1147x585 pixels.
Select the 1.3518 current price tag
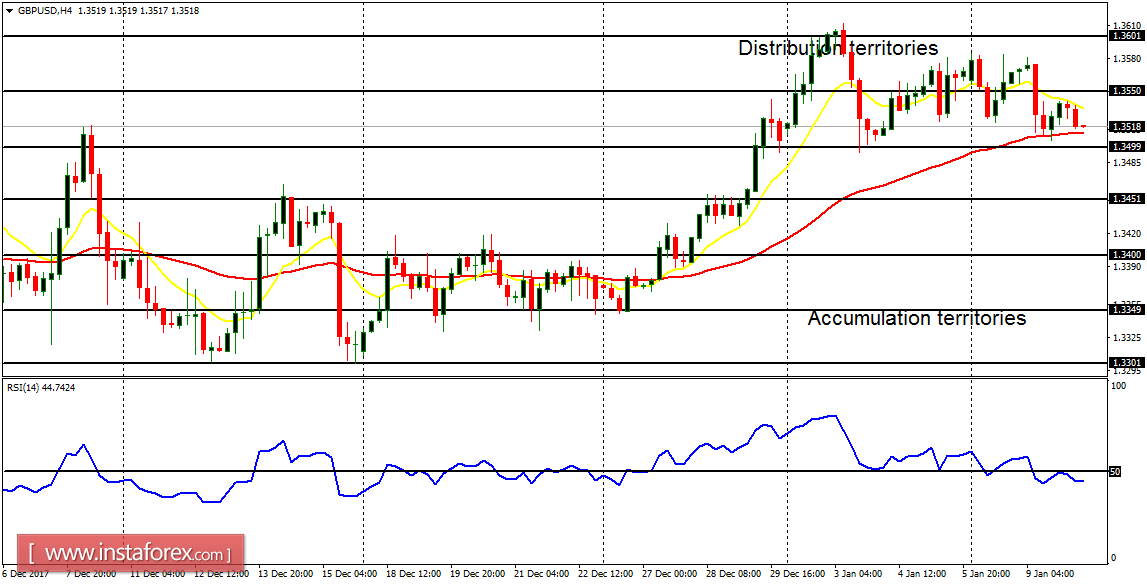1128,128
